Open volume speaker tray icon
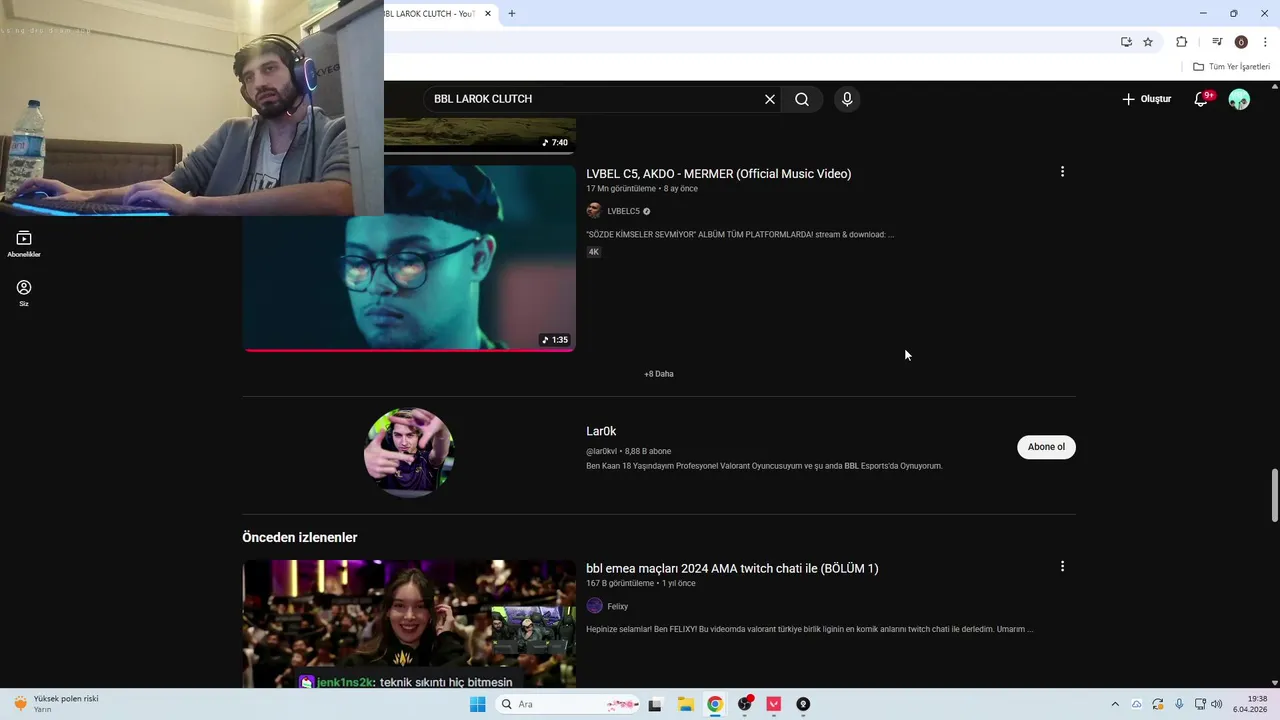 click(1217, 704)
